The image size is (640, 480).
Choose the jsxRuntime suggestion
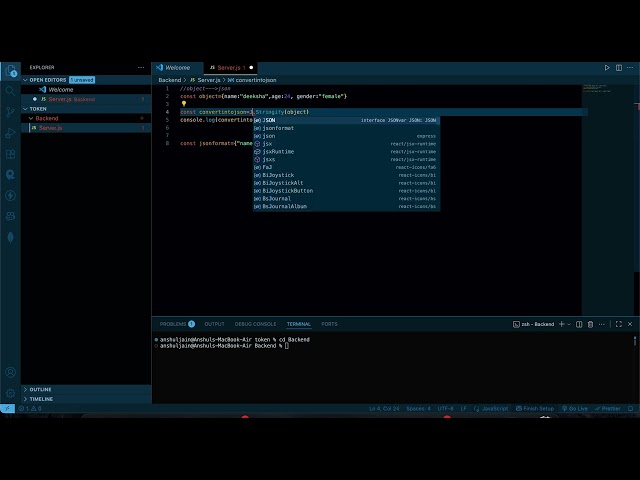[346, 151]
